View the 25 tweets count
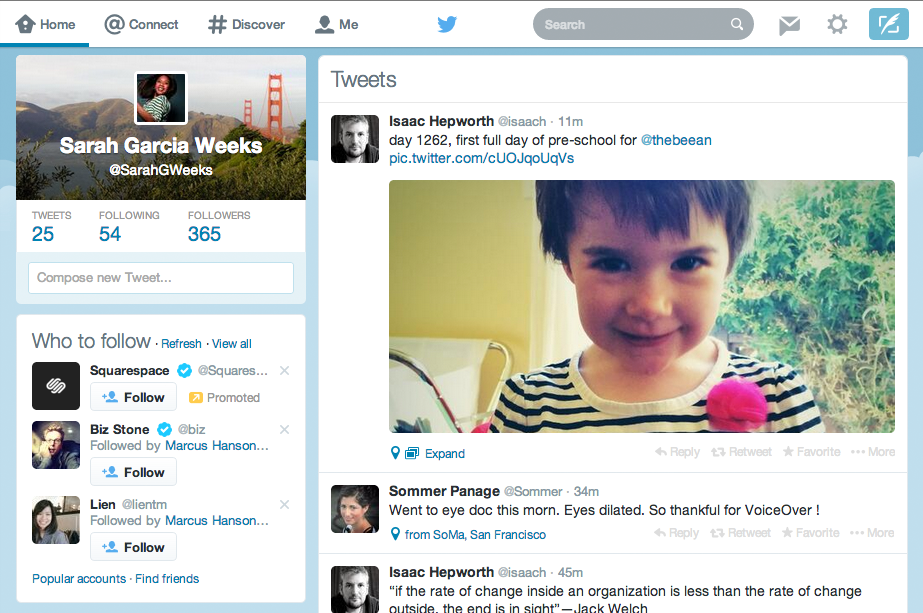 click(43, 234)
